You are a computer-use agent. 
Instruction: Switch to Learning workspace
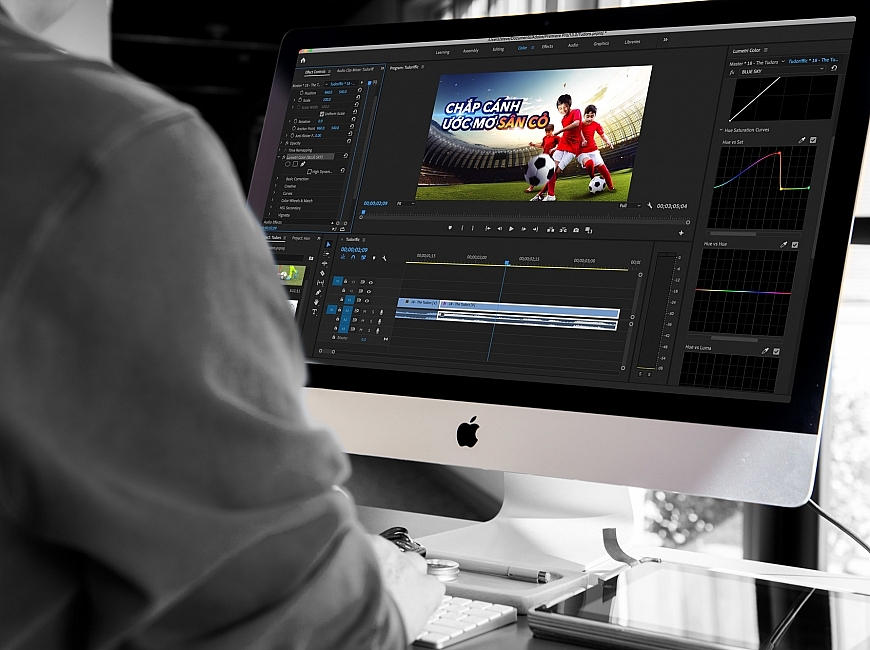tap(442, 52)
